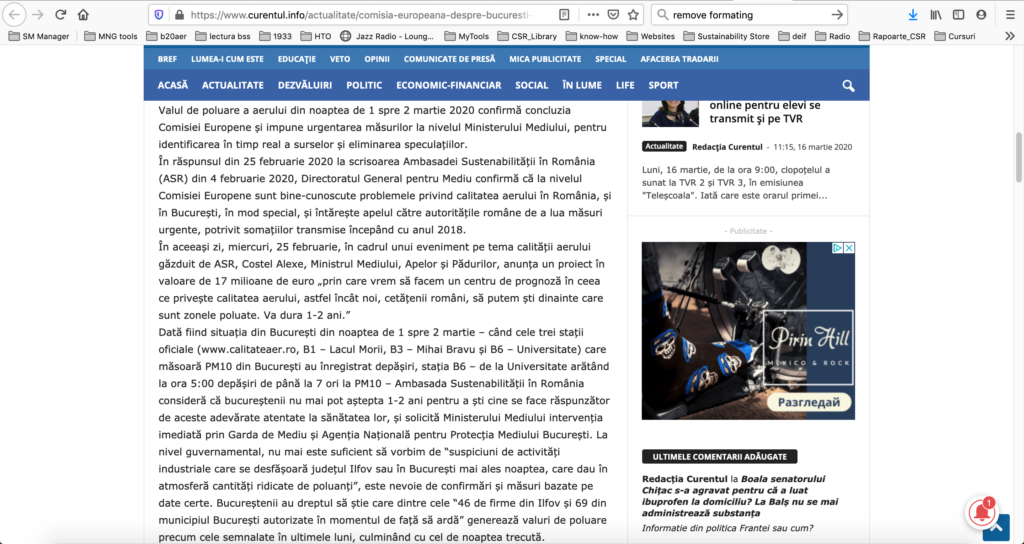Viewport: 1024px width, 544px height.
Task: Click the address bar URL field
Action: [362, 14]
